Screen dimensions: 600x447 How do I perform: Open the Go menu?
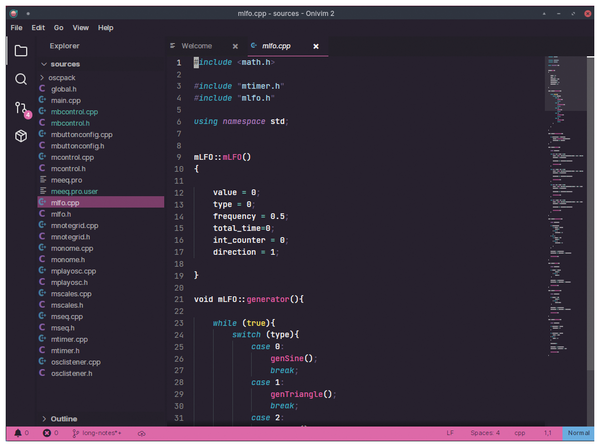[59, 28]
